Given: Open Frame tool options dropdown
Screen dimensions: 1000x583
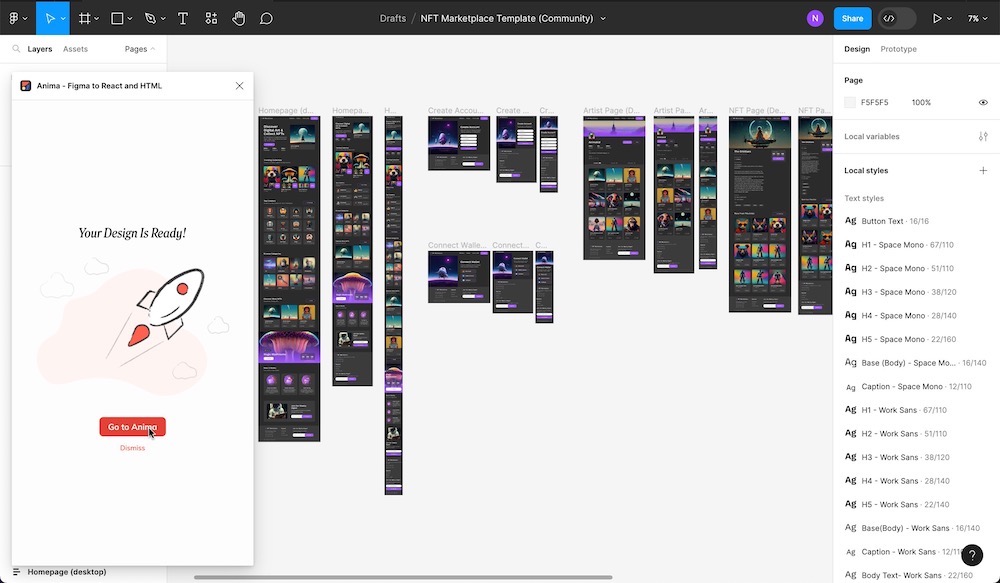Looking at the screenshot, I should [96, 18].
